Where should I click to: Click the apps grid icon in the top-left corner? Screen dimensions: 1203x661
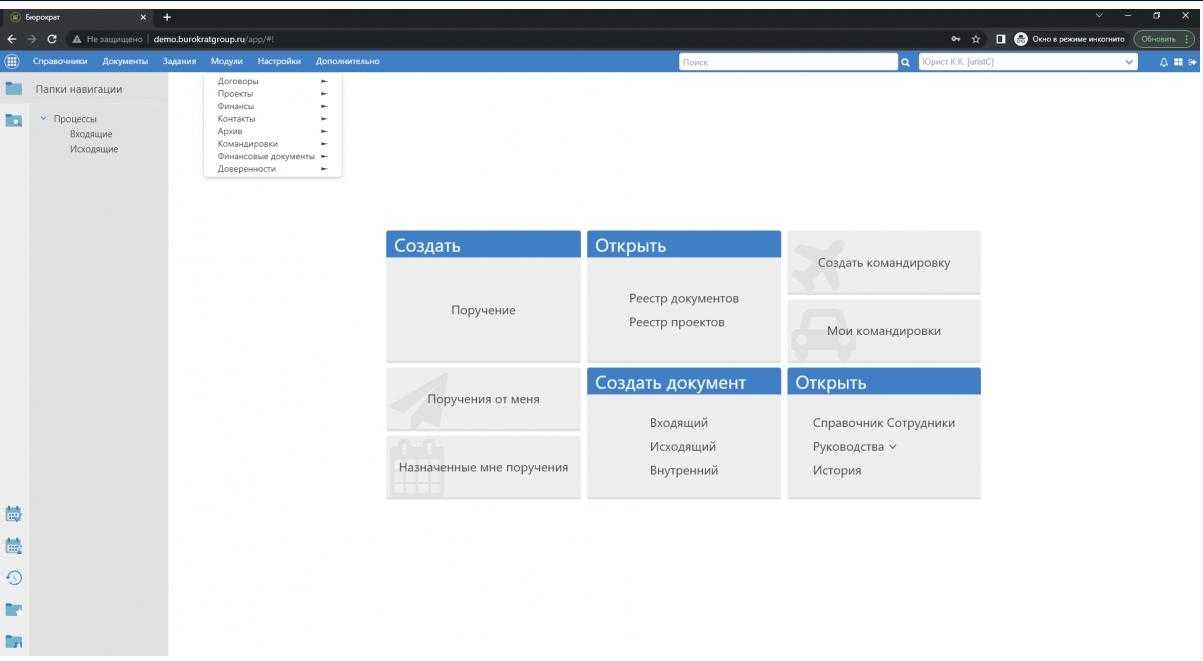tap(12, 61)
